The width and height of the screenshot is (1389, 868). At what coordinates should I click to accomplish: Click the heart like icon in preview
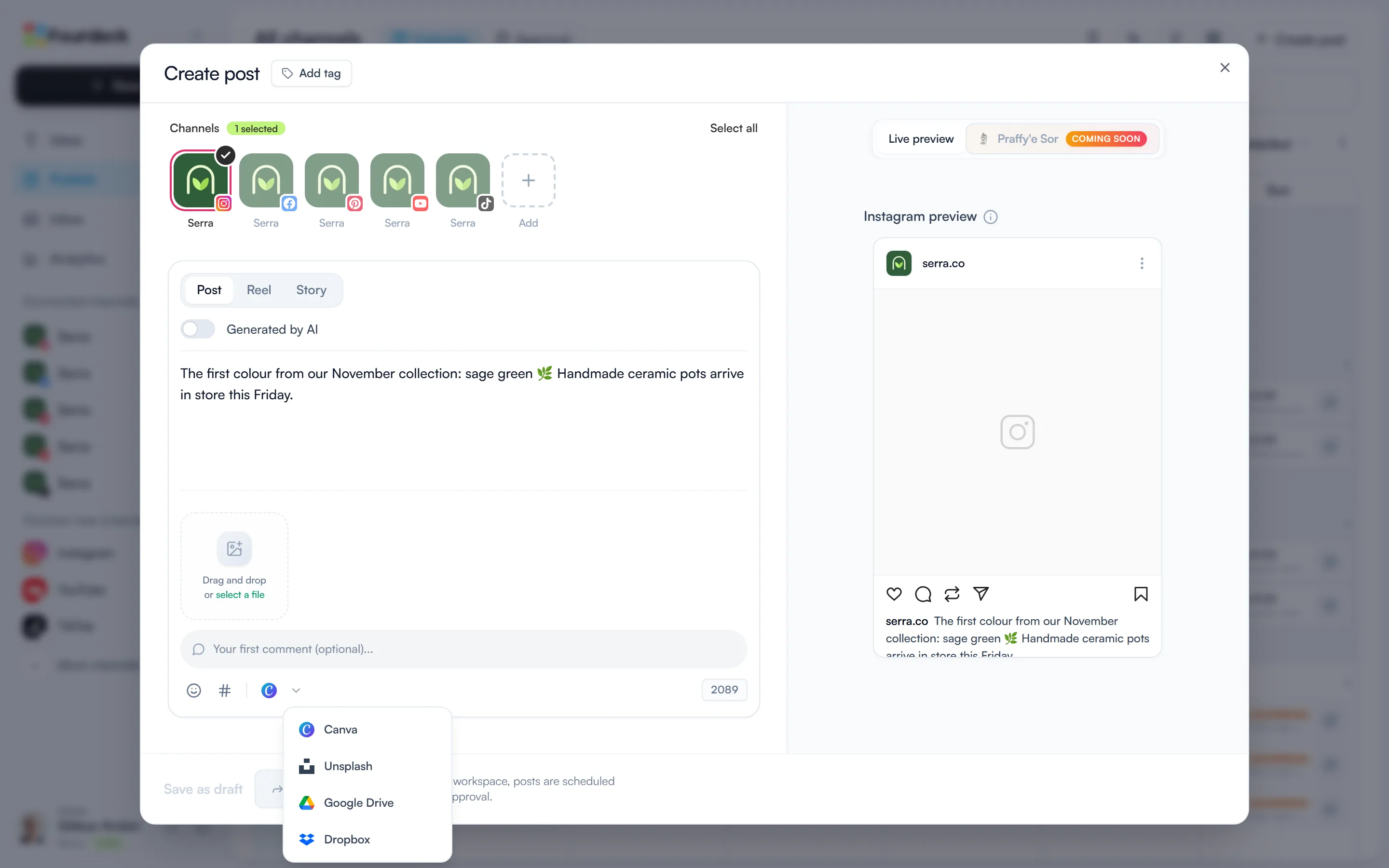(894, 594)
